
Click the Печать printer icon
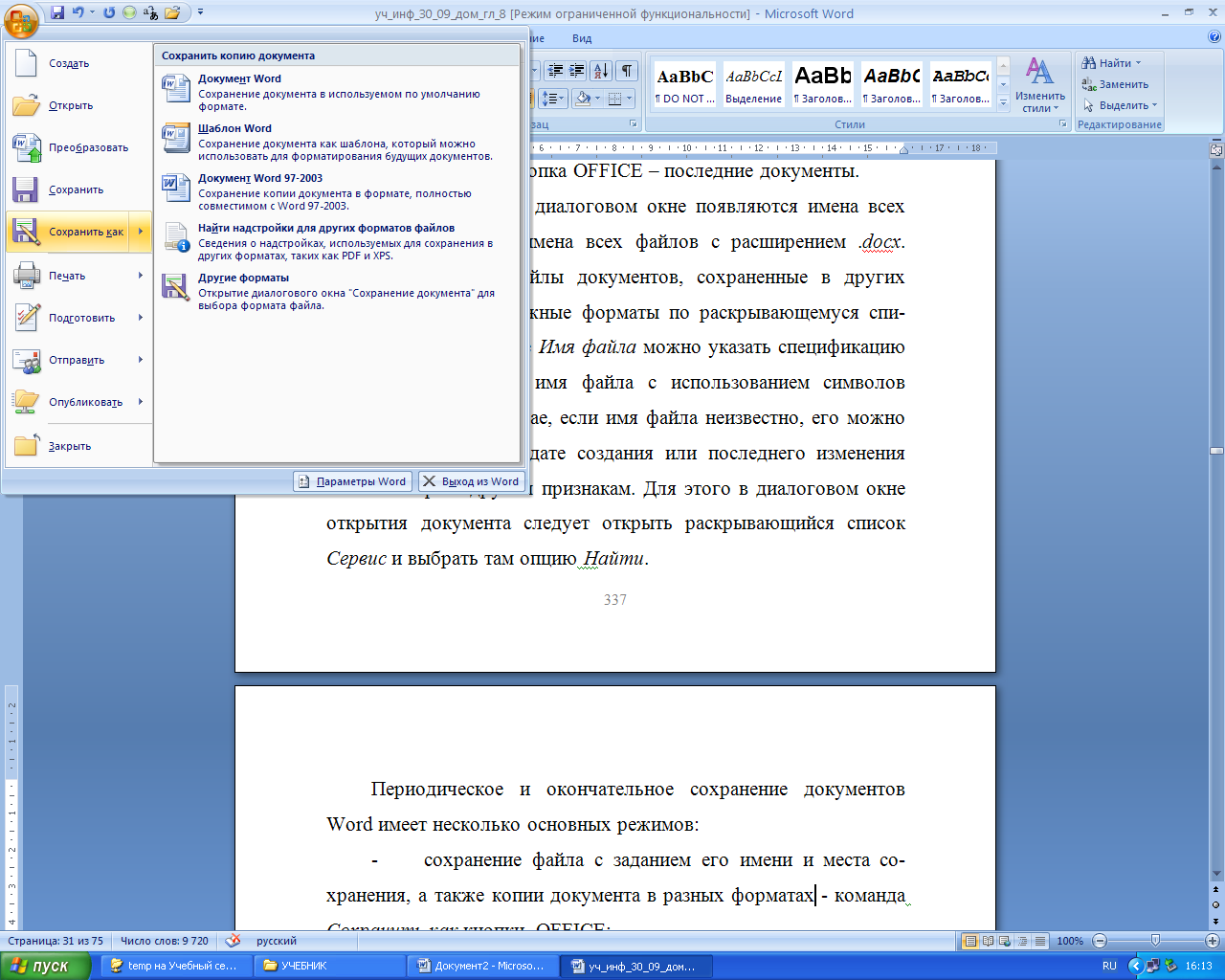pyautogui.click(x=26, y=276)
